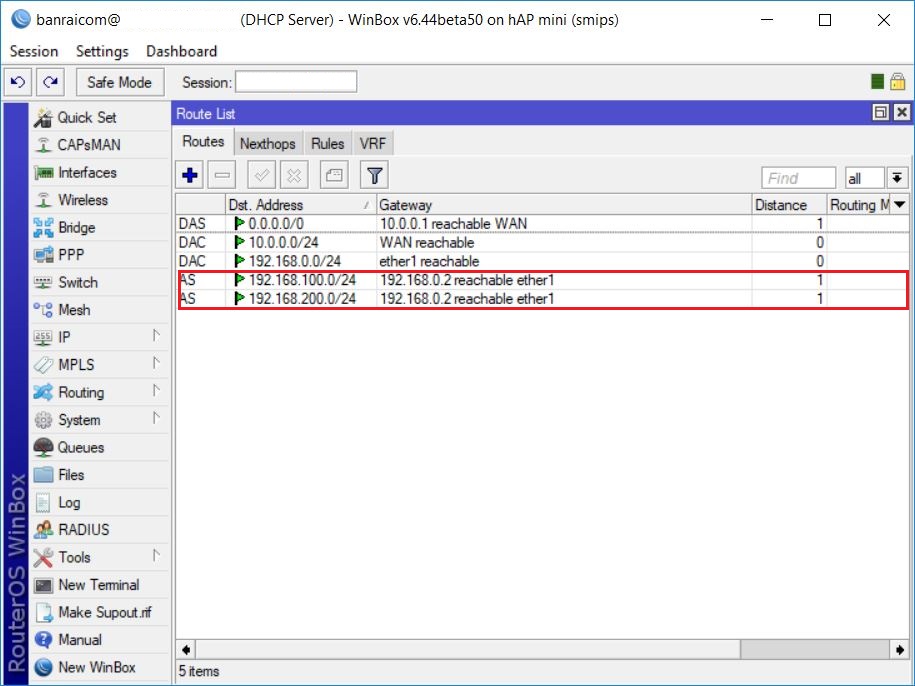
Task: Open the column selector dropdown arrow
Action: click(x=900, y=205)
